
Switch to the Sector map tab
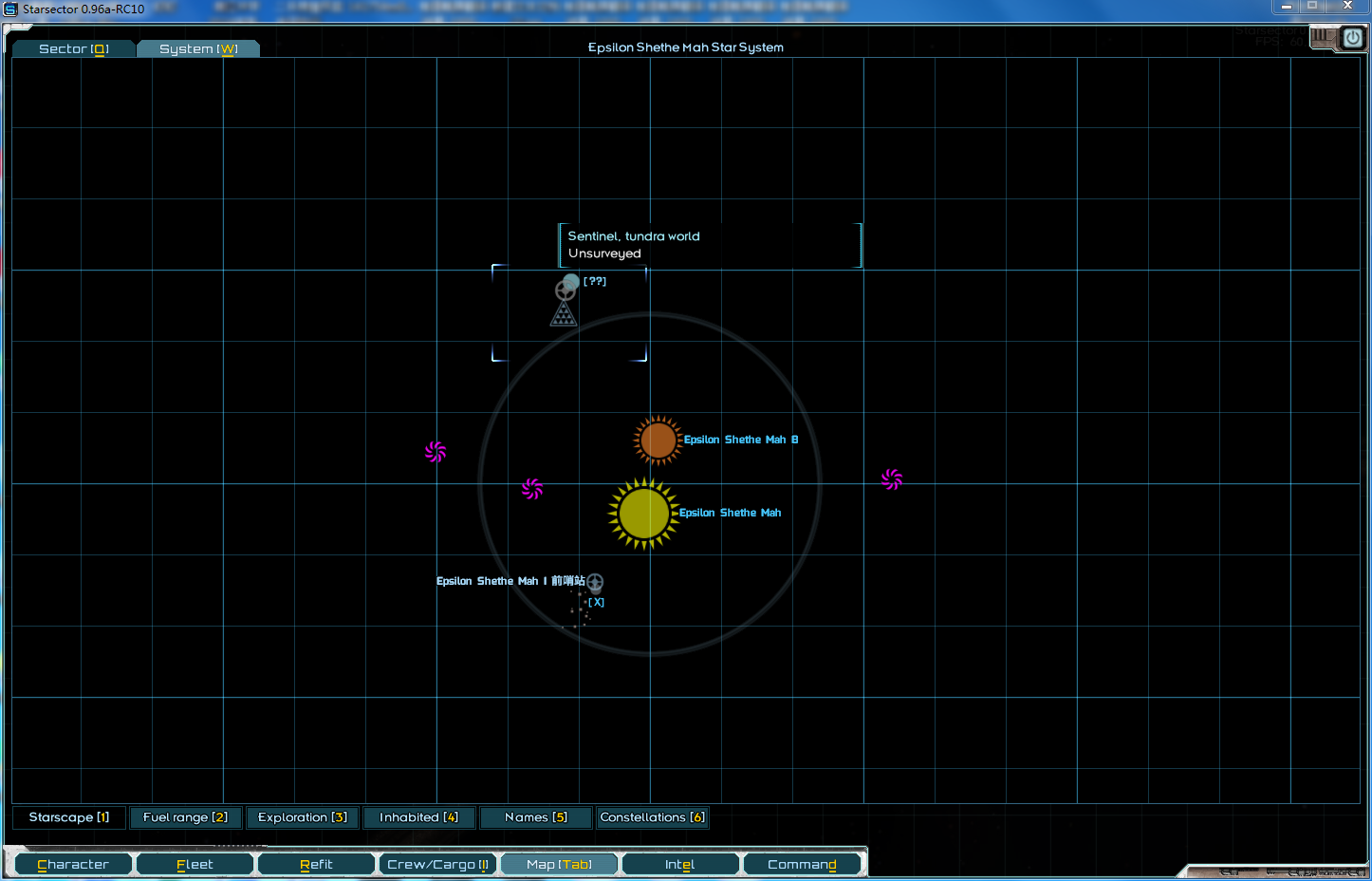(x=74, y=48)
